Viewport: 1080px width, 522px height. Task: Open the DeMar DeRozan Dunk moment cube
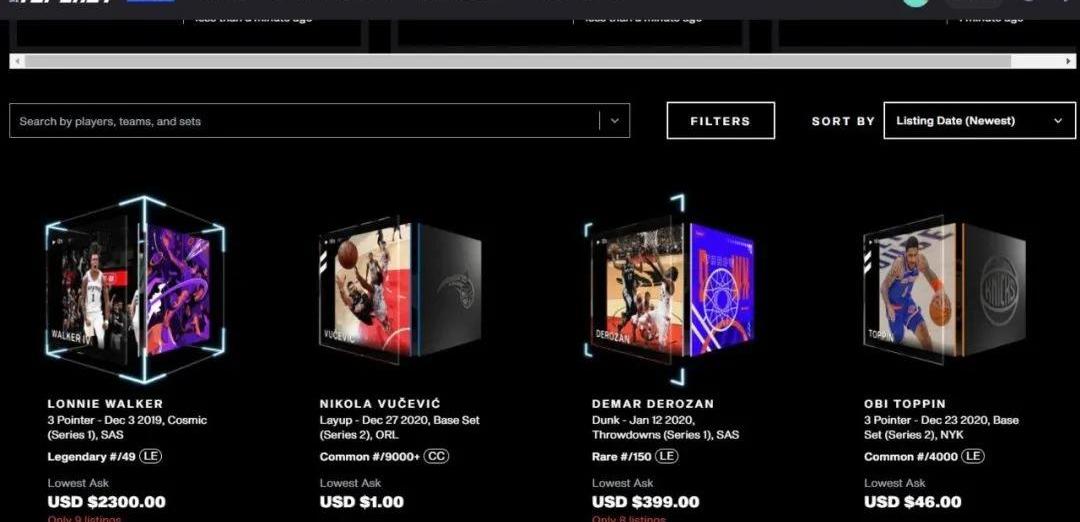(x=670, y=290)
